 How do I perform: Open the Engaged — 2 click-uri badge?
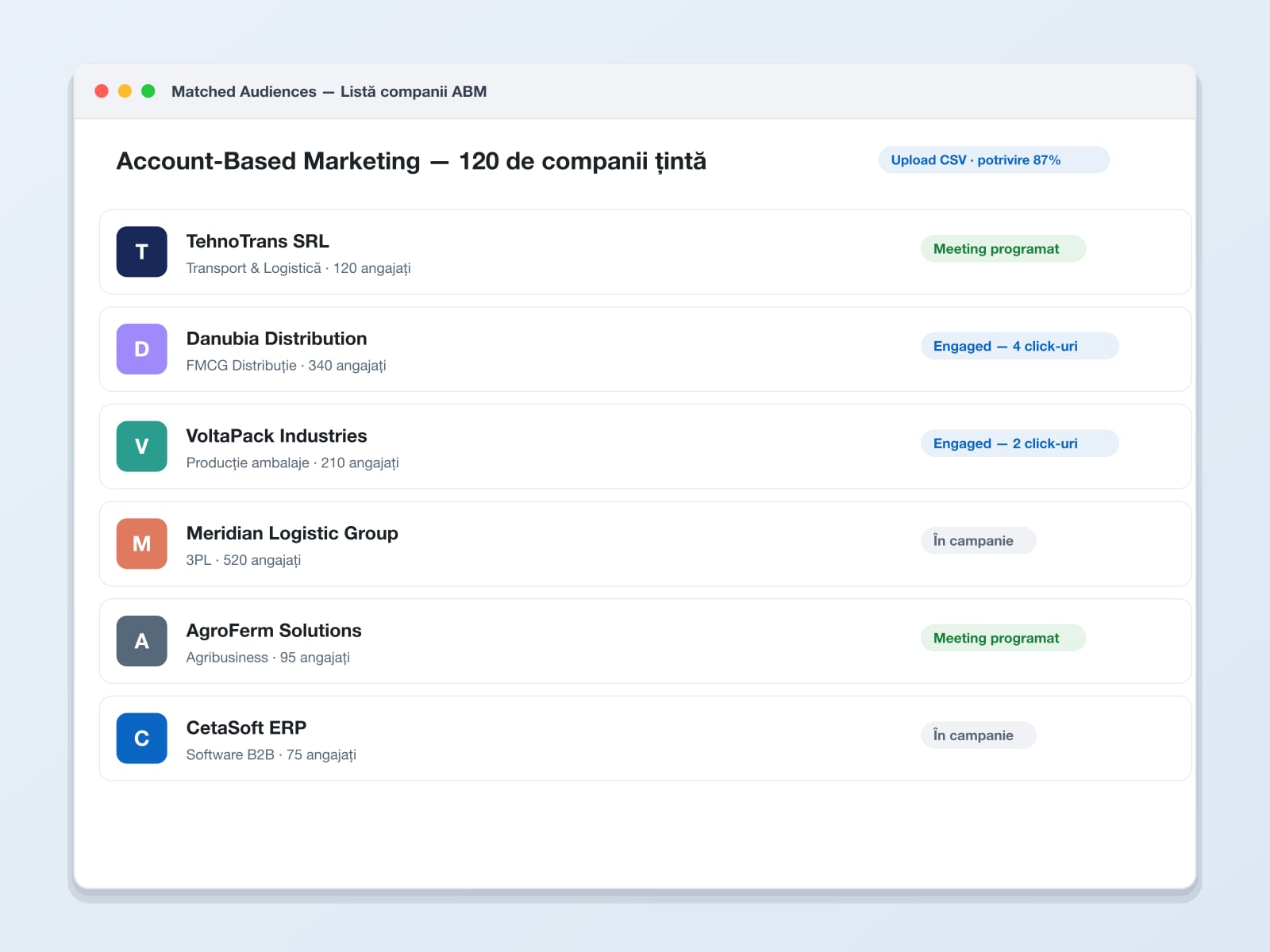pyautogui.click(x=1020, y=443)
